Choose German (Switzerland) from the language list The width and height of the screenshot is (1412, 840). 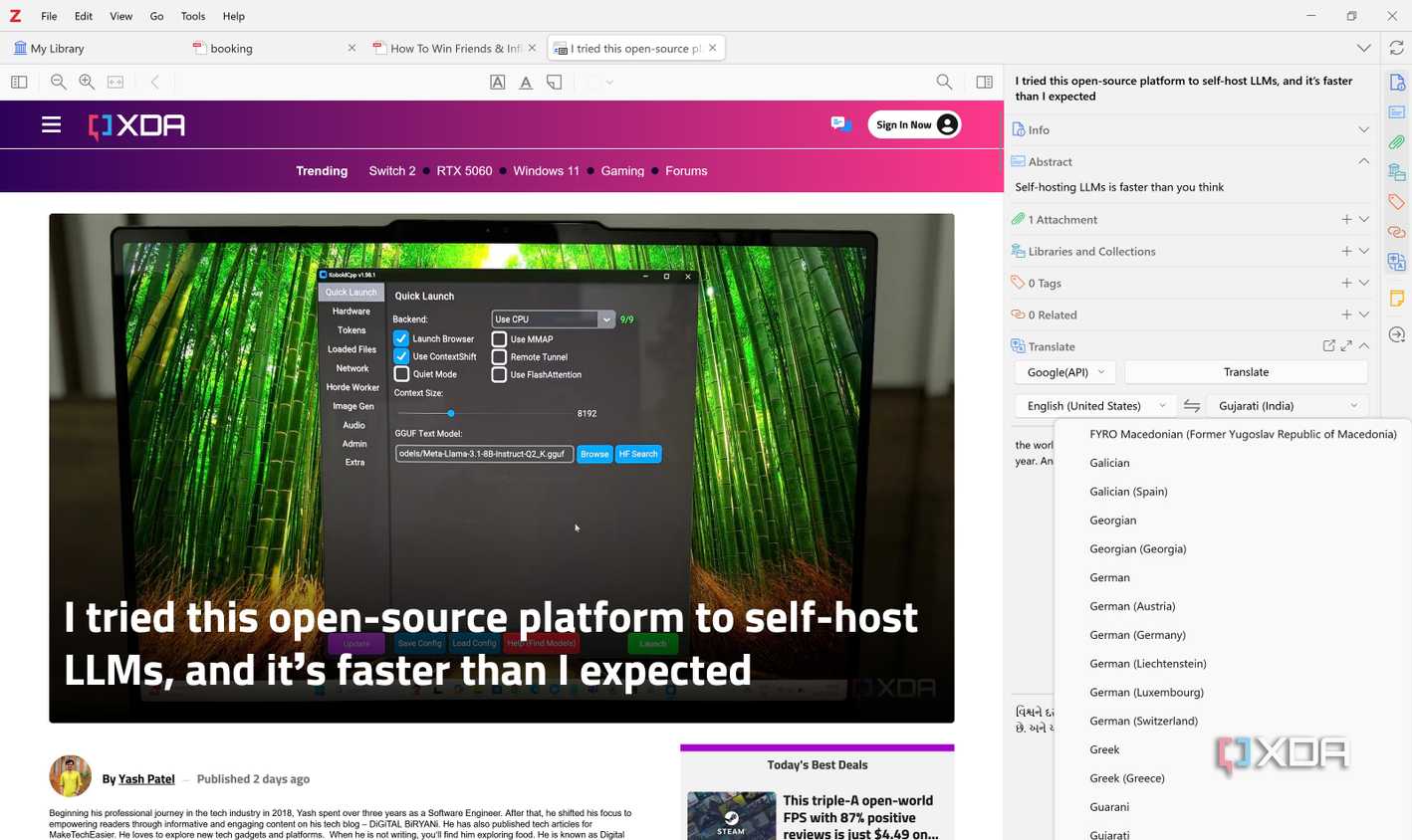(1143, 722)
